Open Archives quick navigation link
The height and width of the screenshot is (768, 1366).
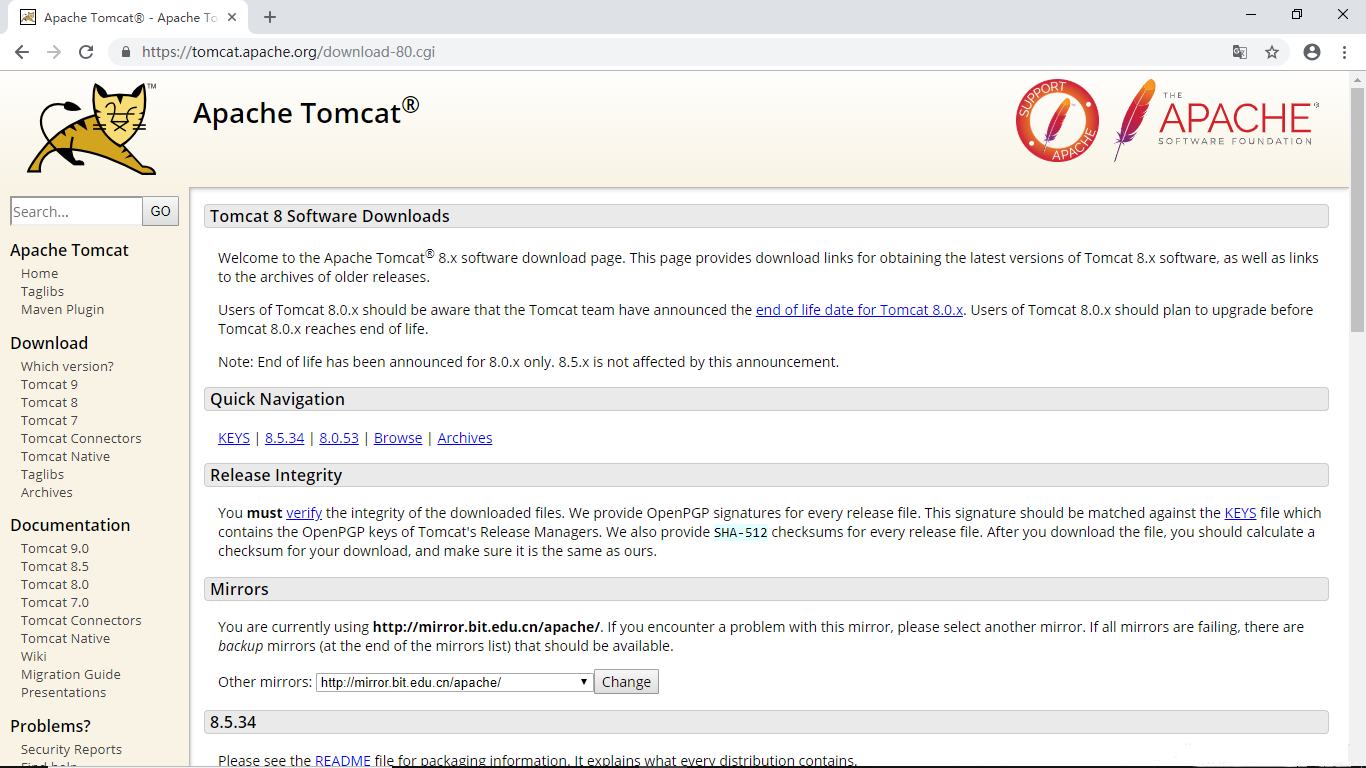pyautogui.click(x=465, y=438)
